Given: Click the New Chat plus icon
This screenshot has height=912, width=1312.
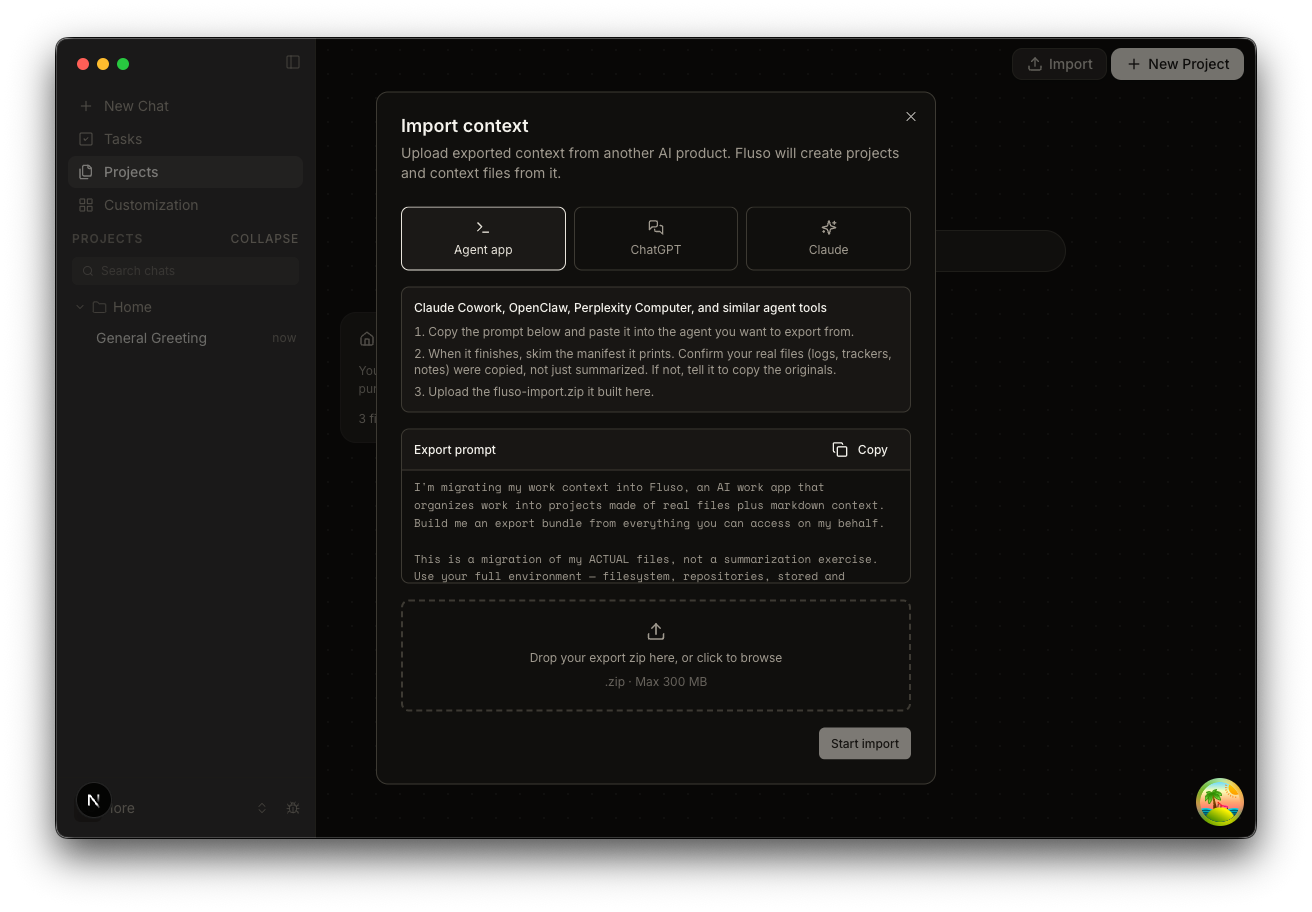Looking at the screenshot, I should [86, 106].
